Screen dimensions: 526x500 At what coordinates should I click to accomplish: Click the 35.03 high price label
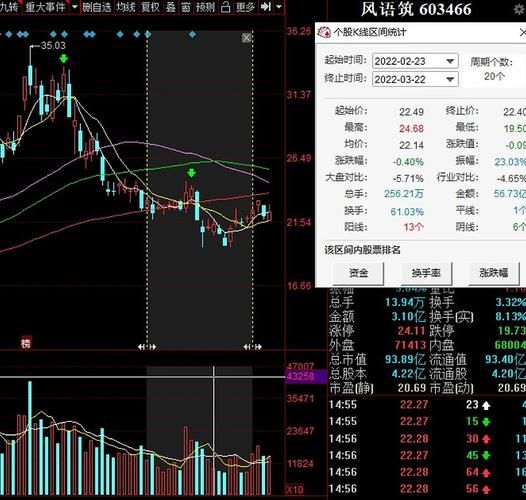53,46
